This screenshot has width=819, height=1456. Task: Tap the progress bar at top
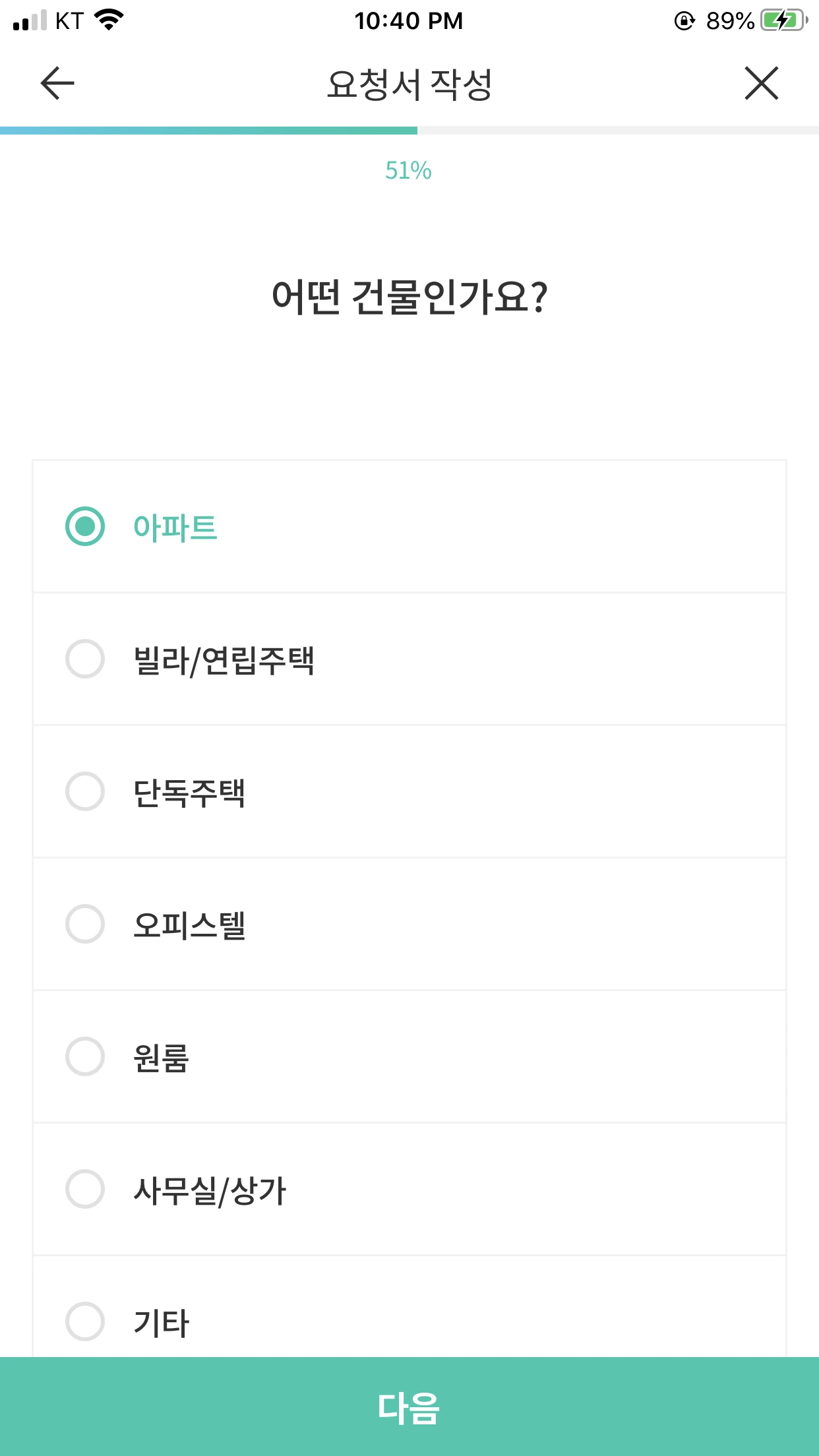pos(409,131)
